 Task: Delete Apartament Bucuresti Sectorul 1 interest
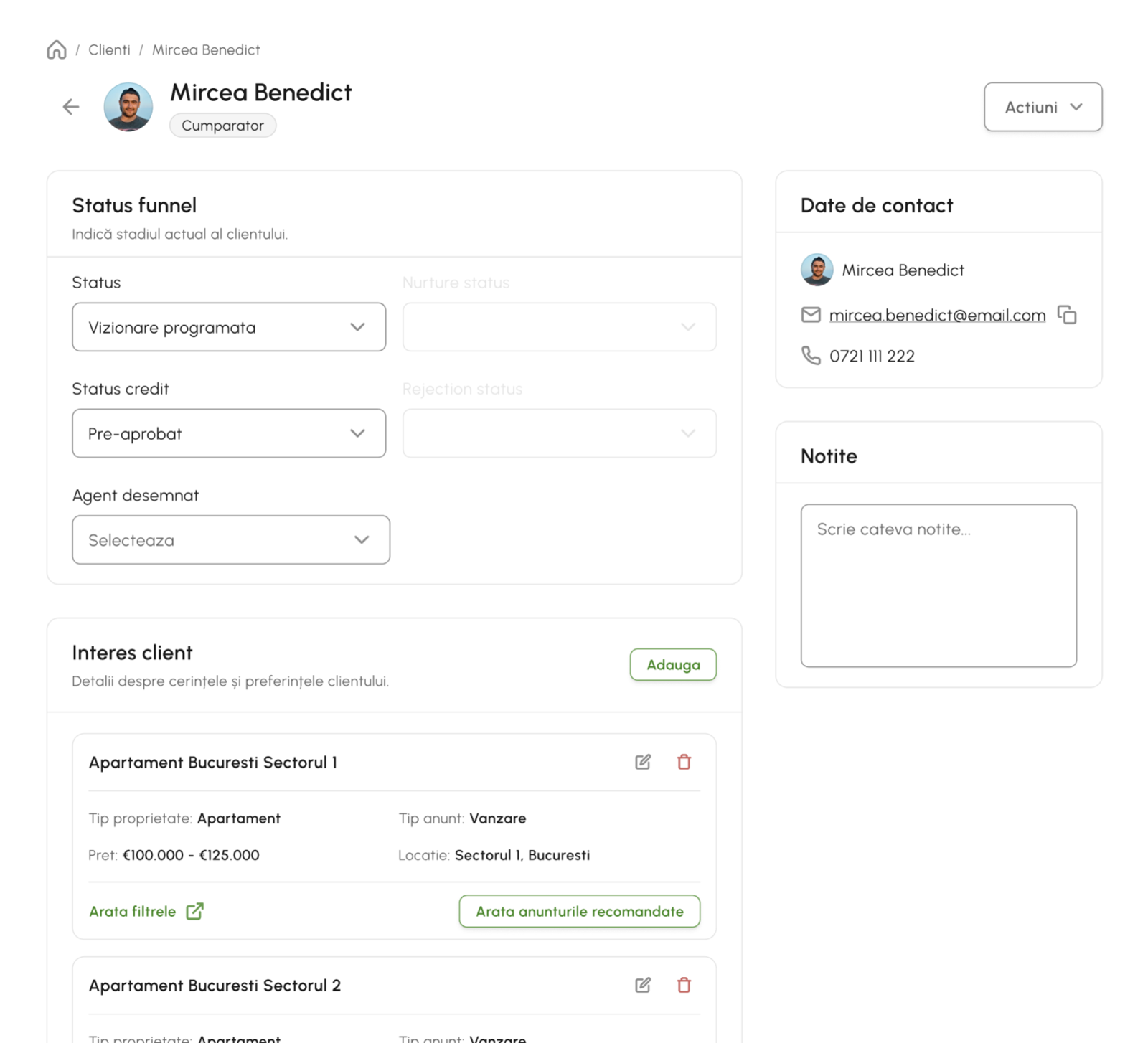pyautogui.click(x=684, y=762)
